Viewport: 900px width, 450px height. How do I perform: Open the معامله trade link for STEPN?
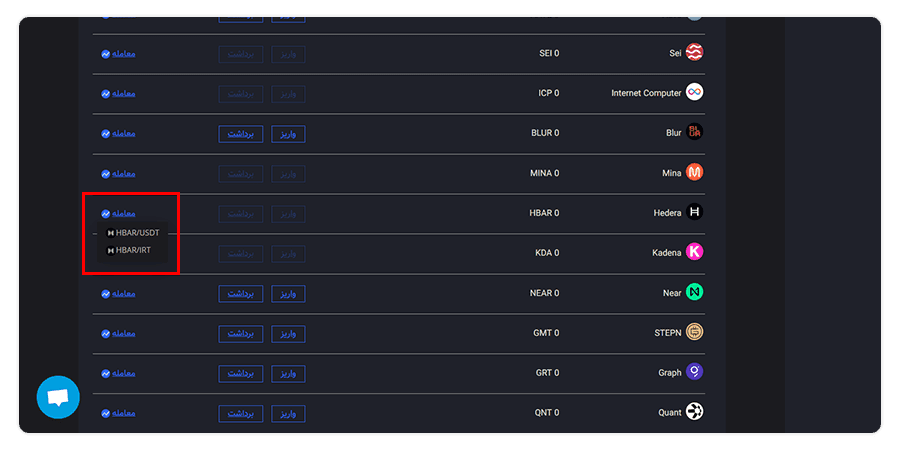tap(118, 333)
